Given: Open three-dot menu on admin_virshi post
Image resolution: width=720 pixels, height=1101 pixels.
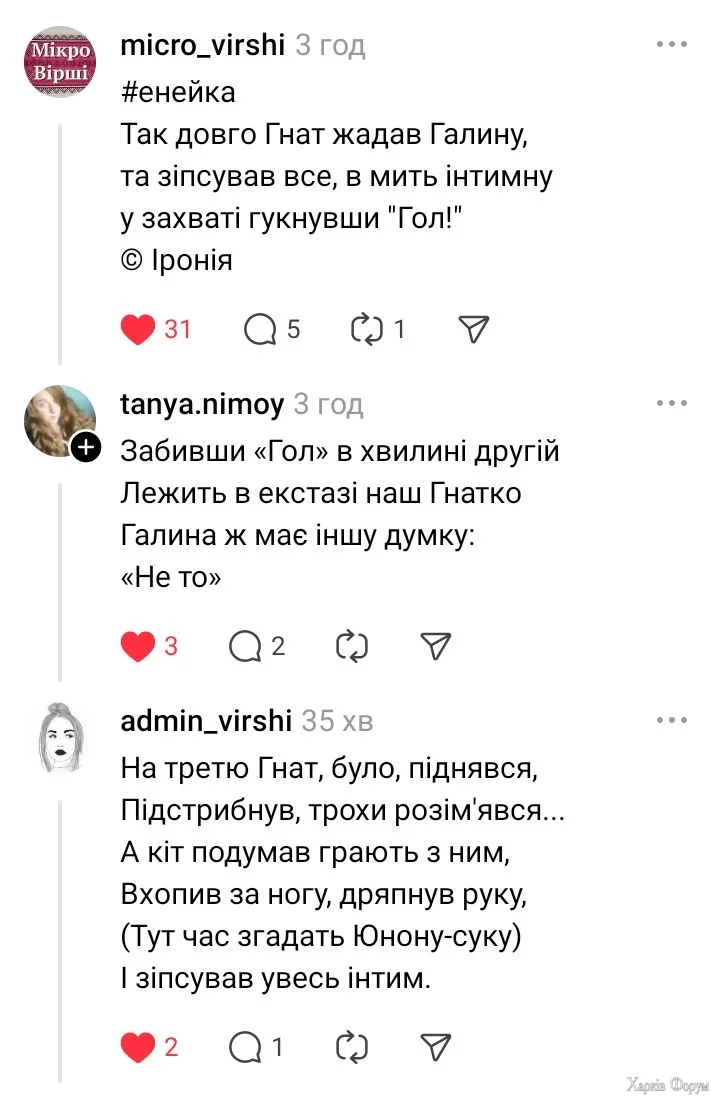Looking at the screenshot, I should point(672,720).
